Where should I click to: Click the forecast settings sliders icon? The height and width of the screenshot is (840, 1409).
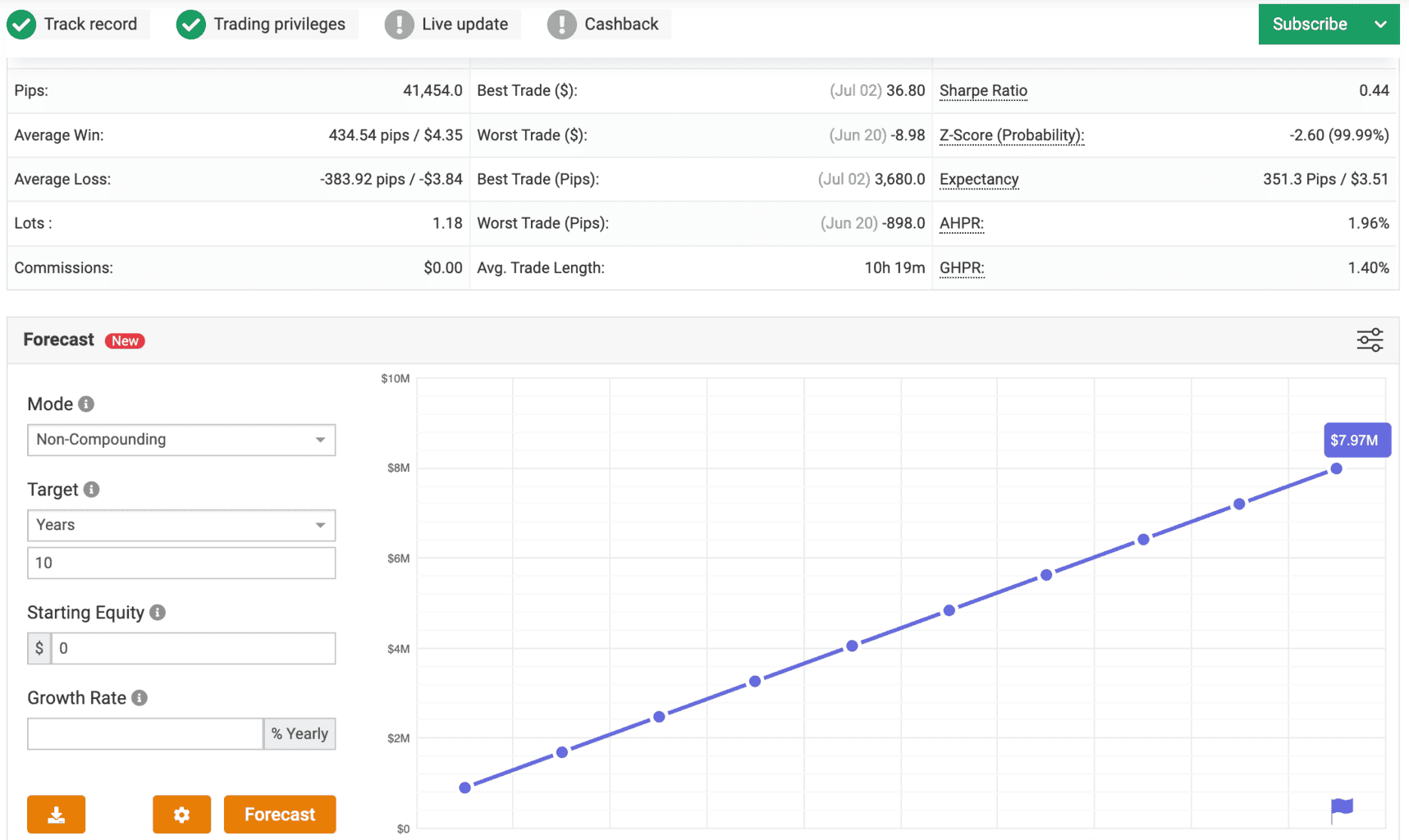coord(1369,340)
